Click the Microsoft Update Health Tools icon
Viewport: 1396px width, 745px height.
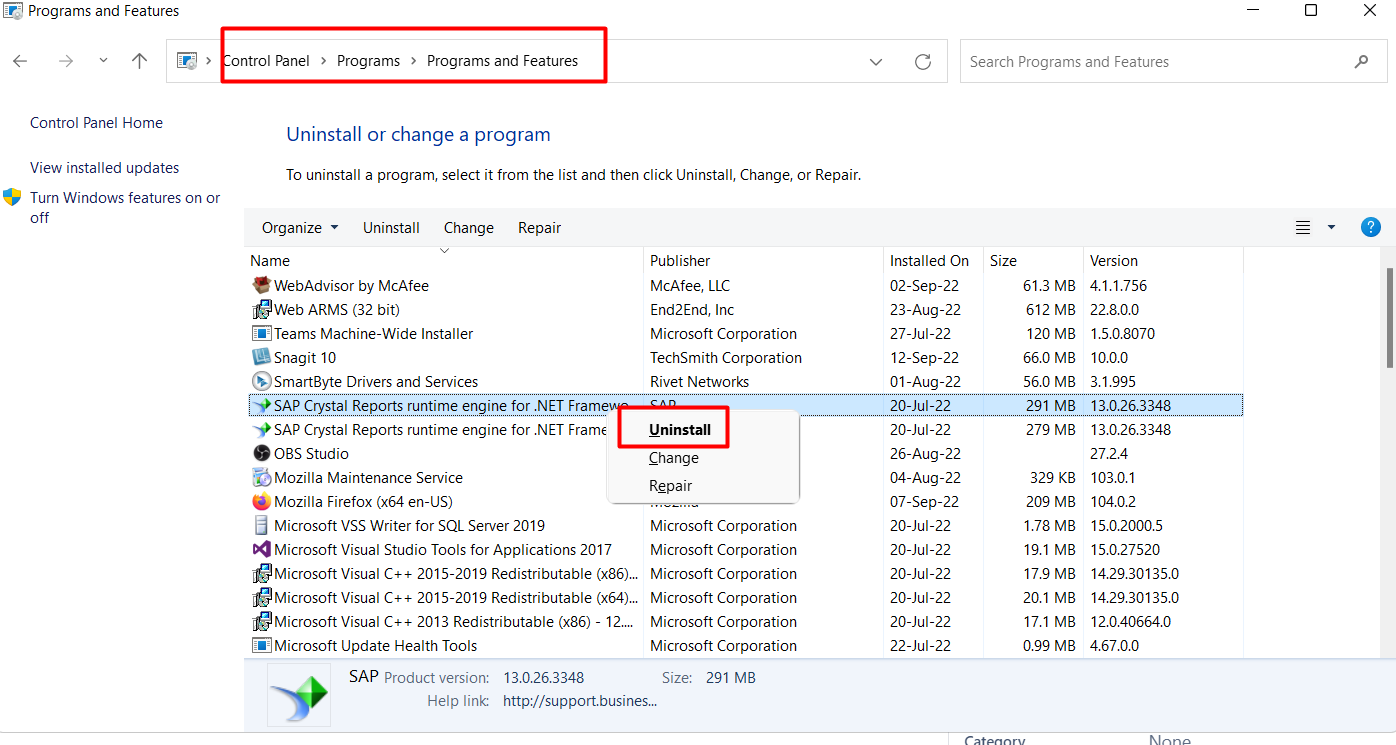pos(261,646)
